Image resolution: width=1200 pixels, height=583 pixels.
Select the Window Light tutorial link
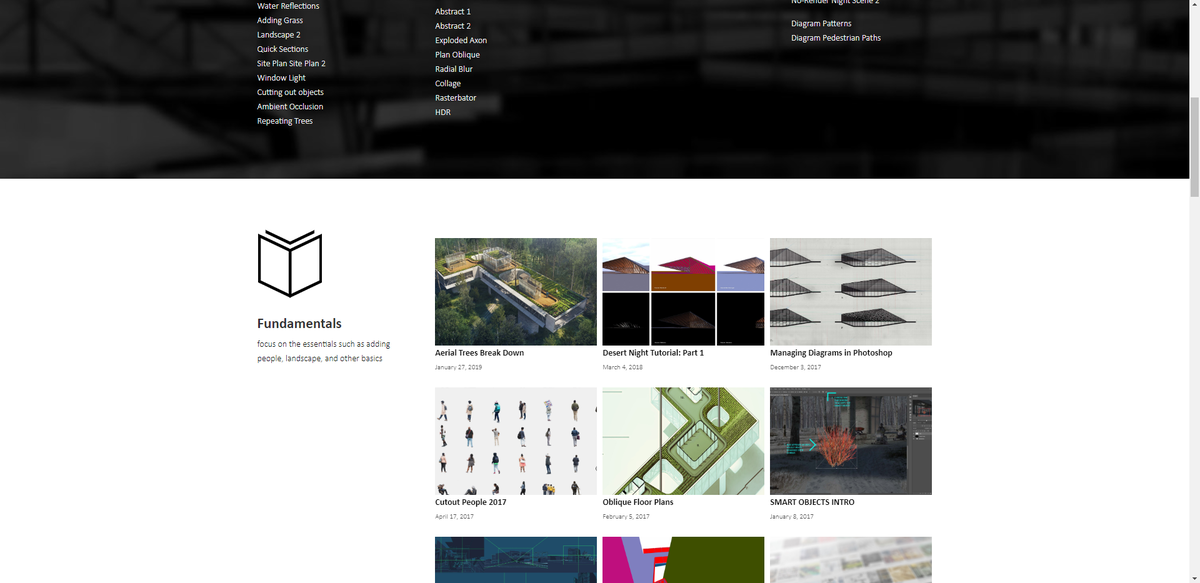coord(281,78)
